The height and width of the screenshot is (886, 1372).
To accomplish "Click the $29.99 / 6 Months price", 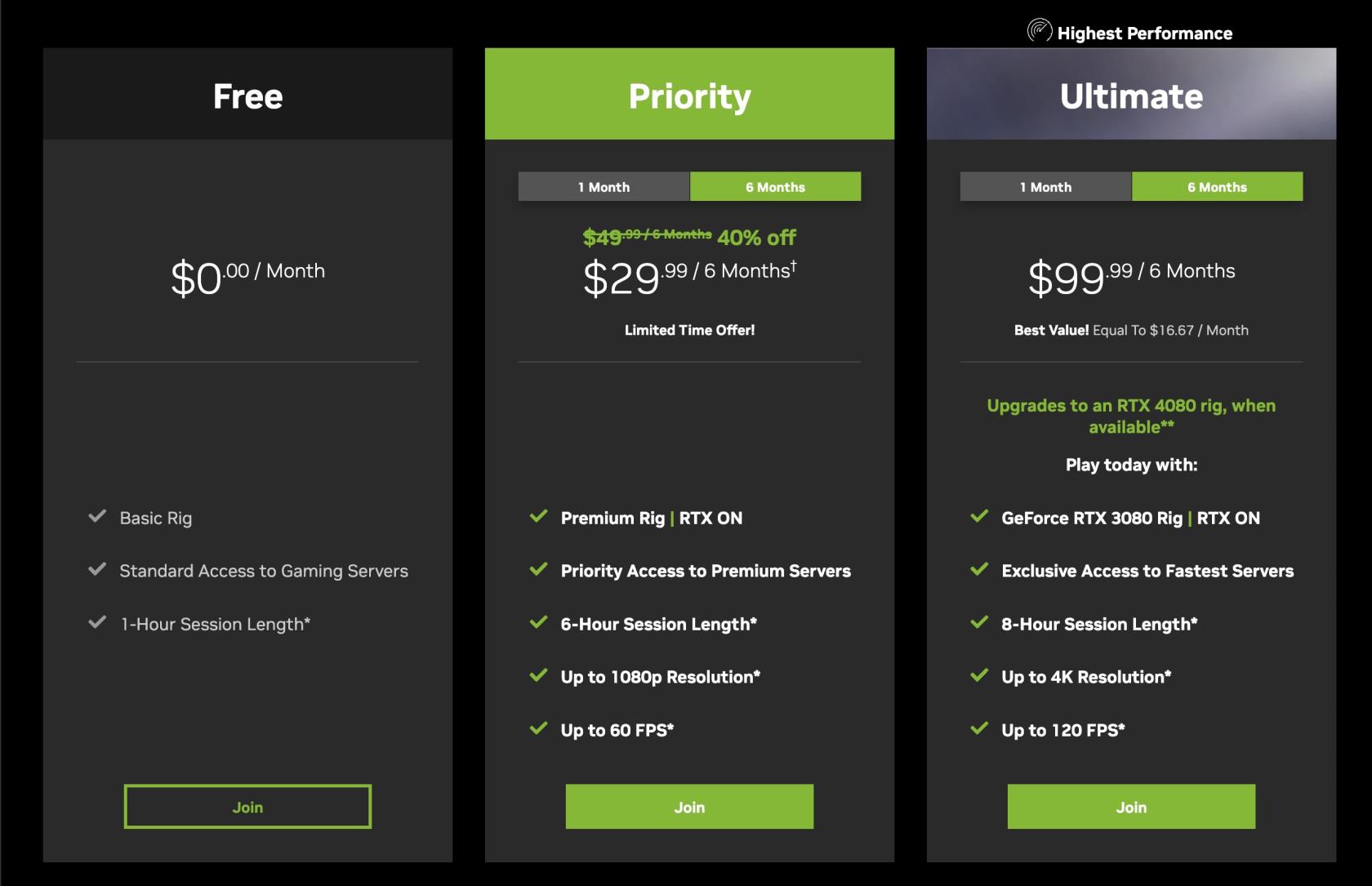I will click(x=689, y=278).
